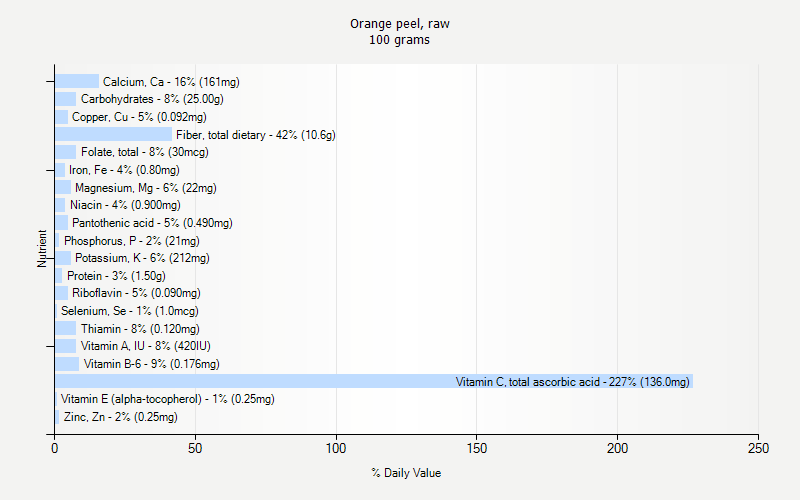Click the '250' x-axis tick label
800x500 pixels.
tap(758, 448)
